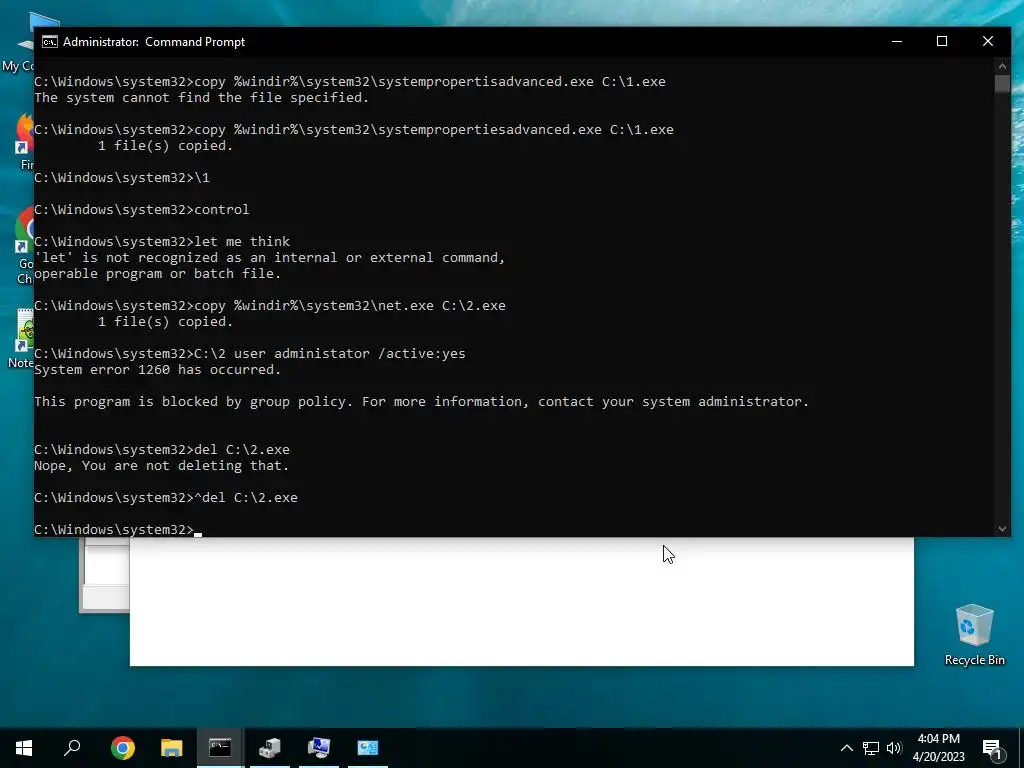This screenshot has height=768, width=1024.
Task: Click the "System error 1260 has occurred." line
Action: coord(157,370)
